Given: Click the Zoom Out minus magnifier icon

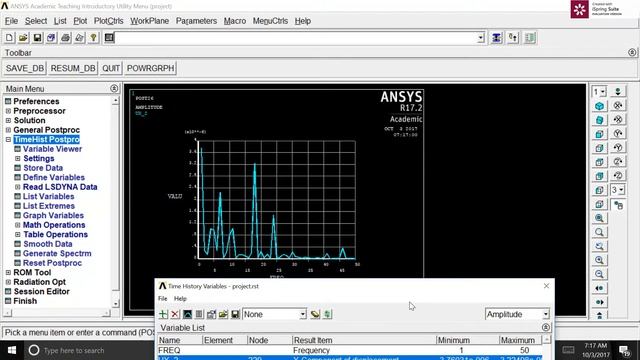Looking at the screenshot, I should [599, 274].
